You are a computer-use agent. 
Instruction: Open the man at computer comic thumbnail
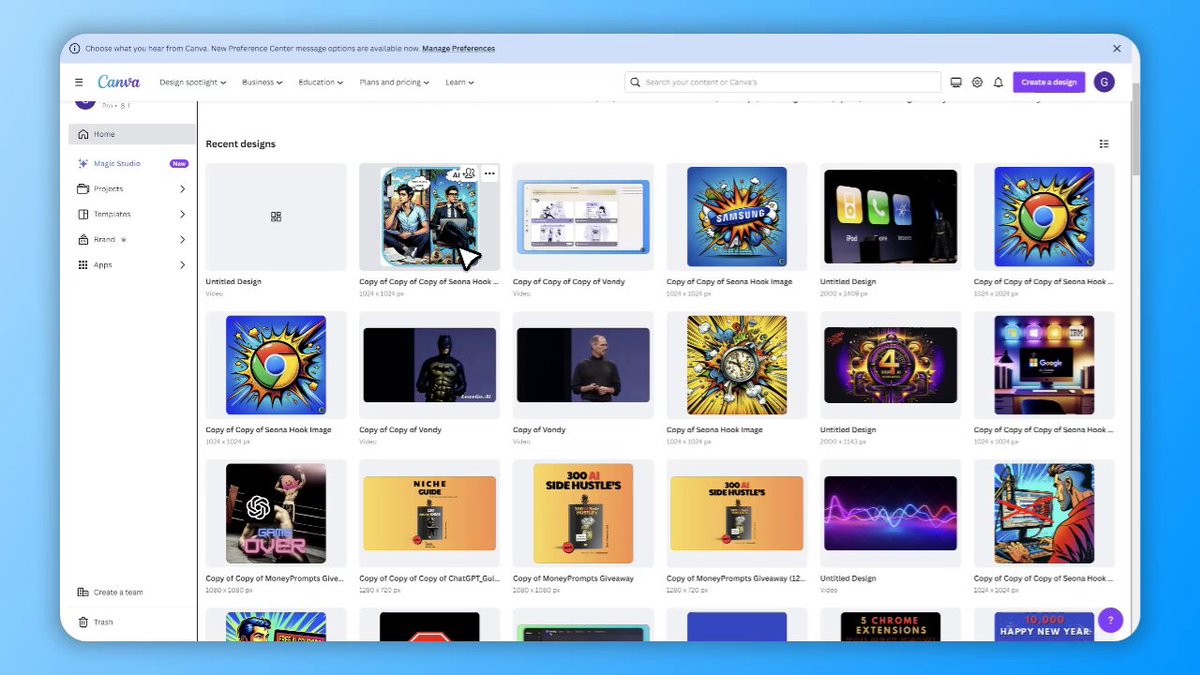coord(1044,513)
